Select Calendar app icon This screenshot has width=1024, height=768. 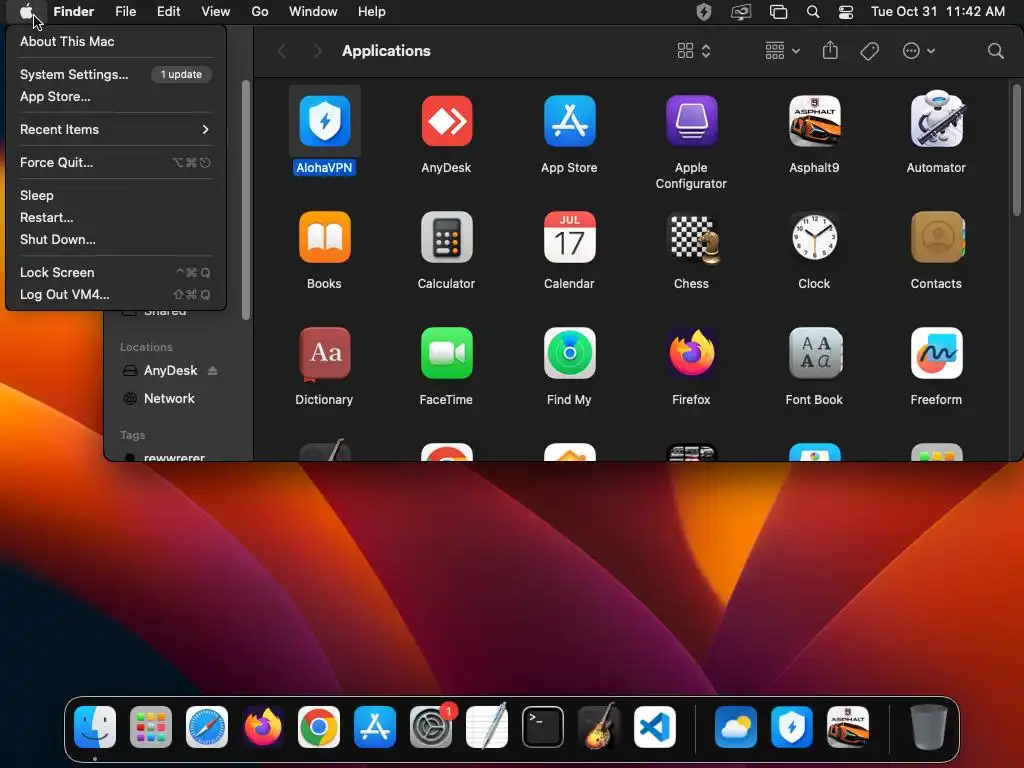click(x=569, y=237)
